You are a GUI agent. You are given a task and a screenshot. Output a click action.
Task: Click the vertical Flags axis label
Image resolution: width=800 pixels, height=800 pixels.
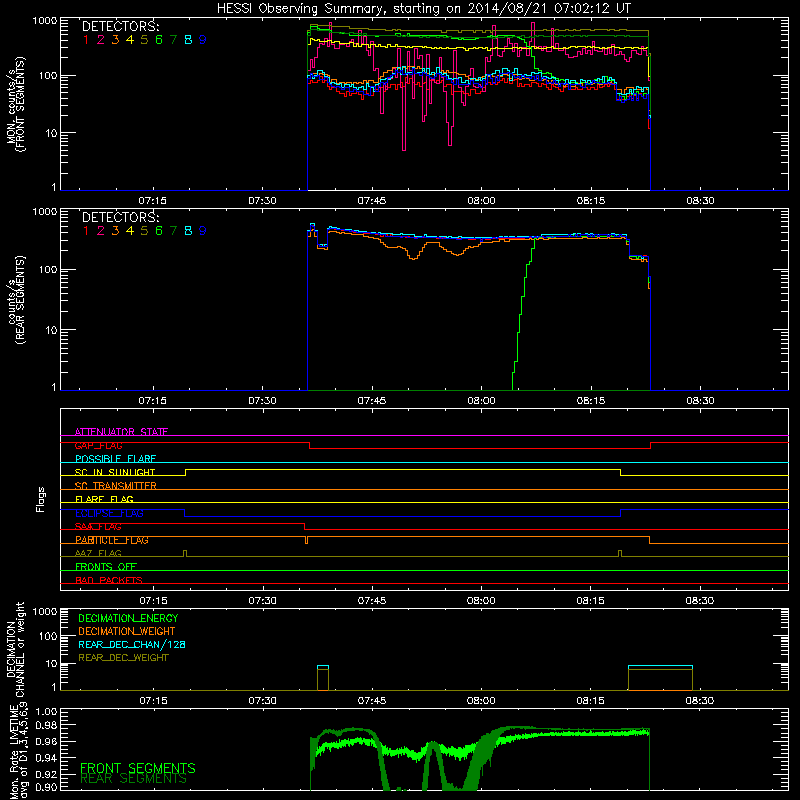tap(41, 499)
